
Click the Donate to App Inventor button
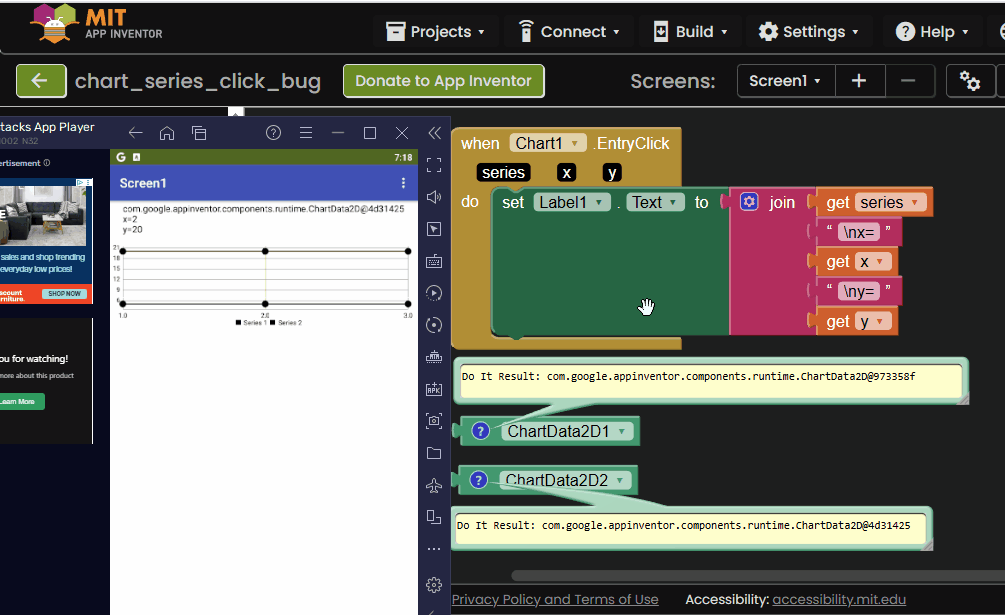pos(443,81)
